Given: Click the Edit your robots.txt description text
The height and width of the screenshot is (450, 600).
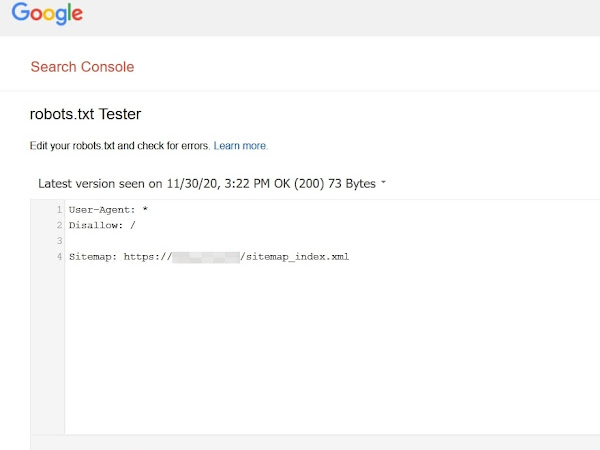Looking at the screenshot, I should pos(120,146).
